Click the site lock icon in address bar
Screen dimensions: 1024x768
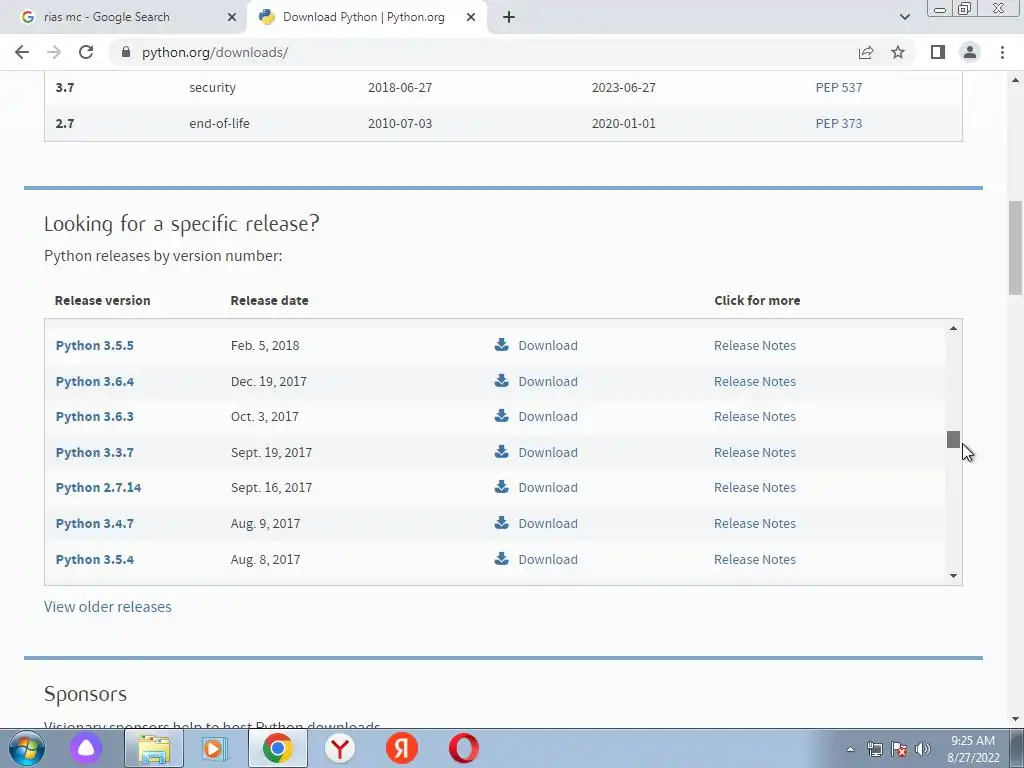coord(126,52)
